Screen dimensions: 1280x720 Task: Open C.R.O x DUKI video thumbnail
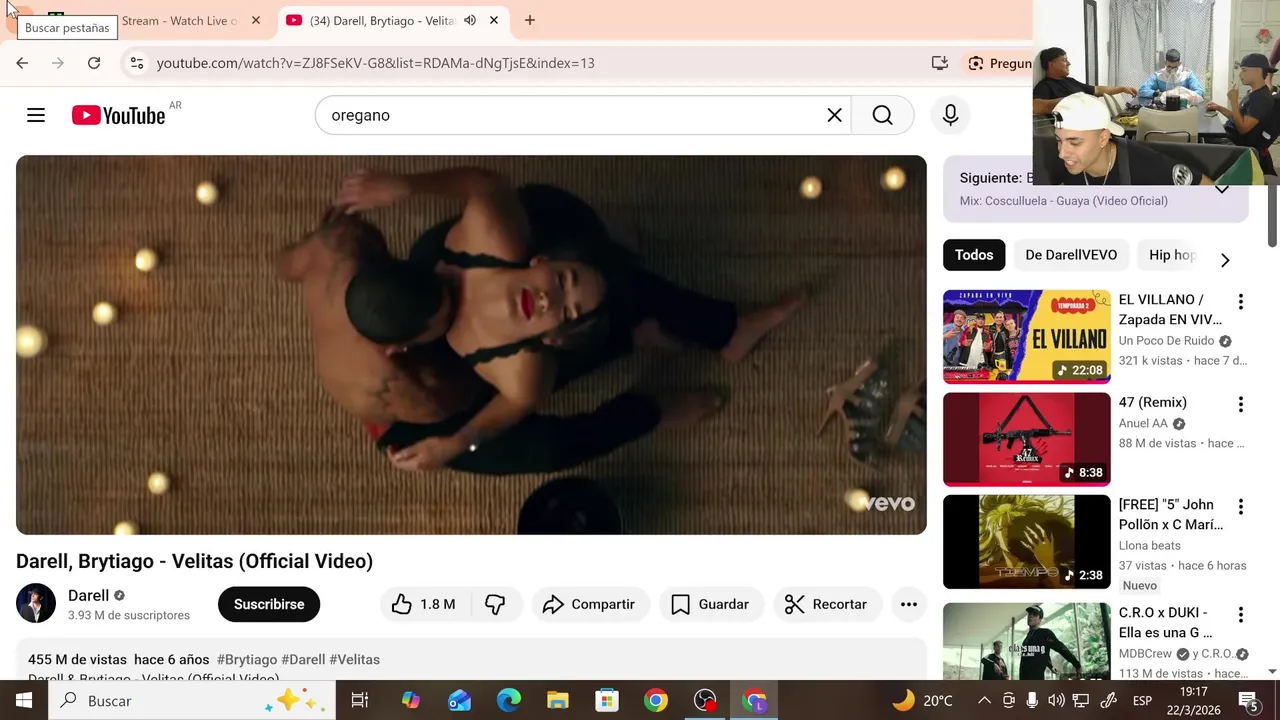click(1026, 642)
